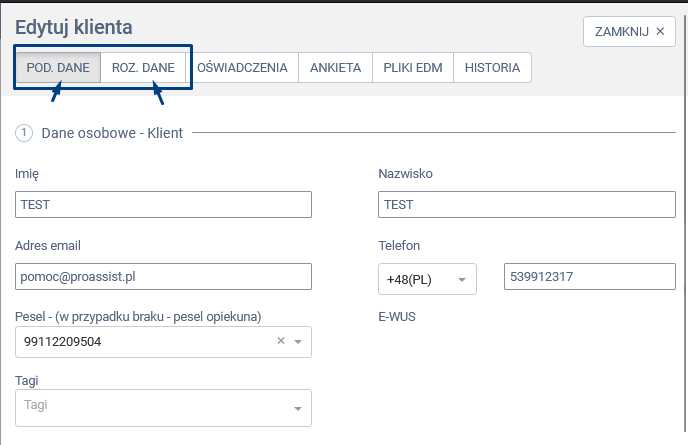Click the E-WUS label
The width and height of the screenshot is (688, 445).
coord(396,317)
